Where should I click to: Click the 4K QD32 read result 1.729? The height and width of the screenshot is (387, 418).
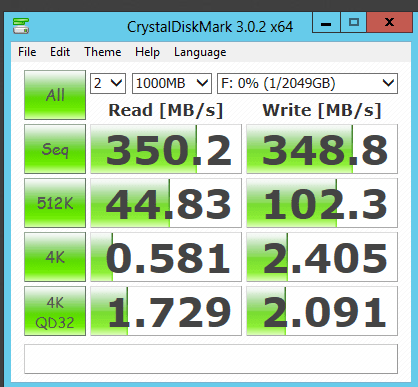(166, 311)
